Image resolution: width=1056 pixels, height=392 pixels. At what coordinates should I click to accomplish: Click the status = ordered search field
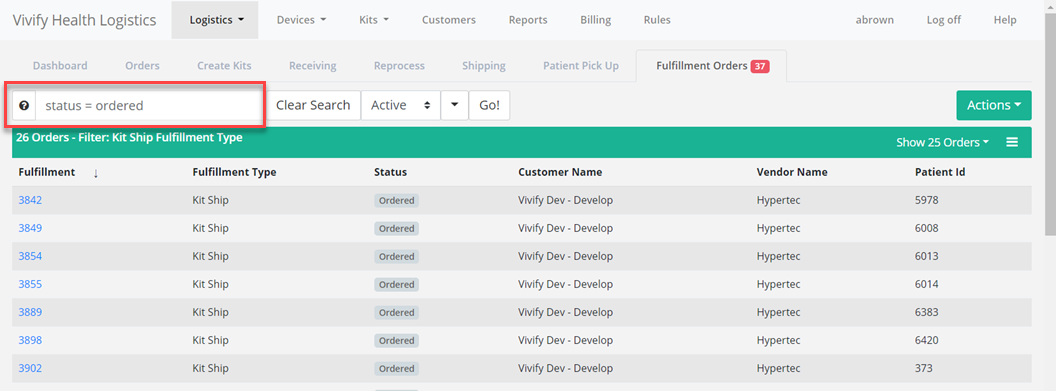[149, 106]
